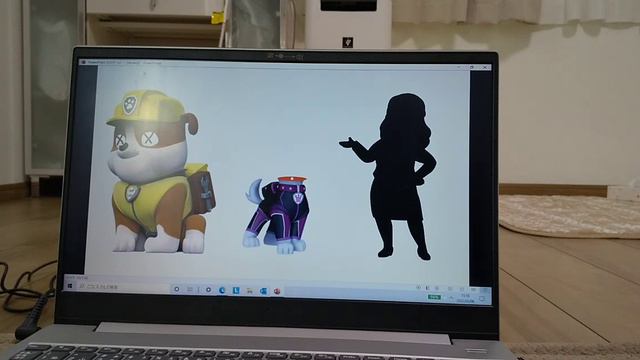This screenshot has height=360, width=640.
Task: Open Outlook from the taskbar
Action: (263, 291)
